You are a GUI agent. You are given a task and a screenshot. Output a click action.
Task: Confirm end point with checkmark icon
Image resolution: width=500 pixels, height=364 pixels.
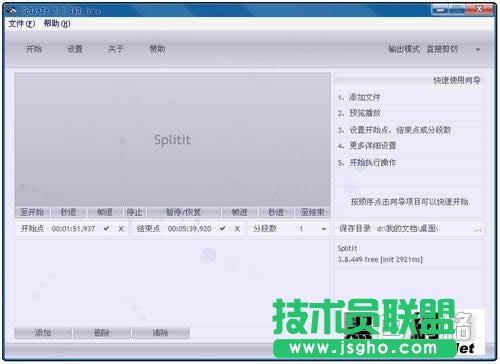pyautogui.click(x=222, y=229)
